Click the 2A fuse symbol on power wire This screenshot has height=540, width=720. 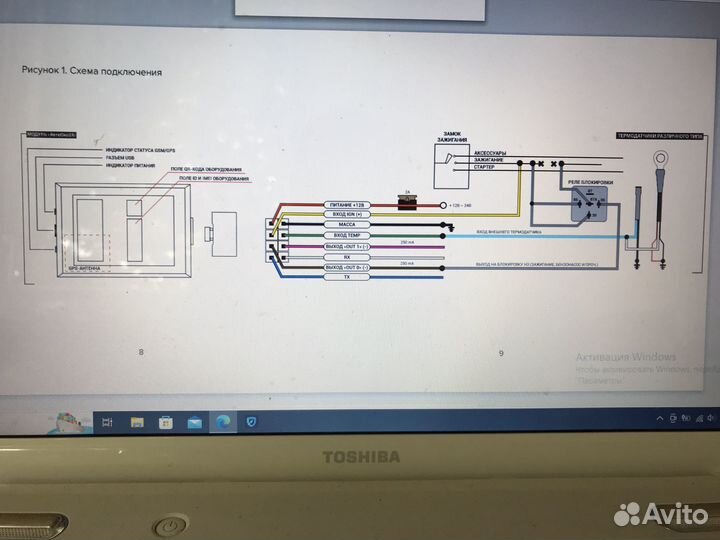tap(407, 204)
